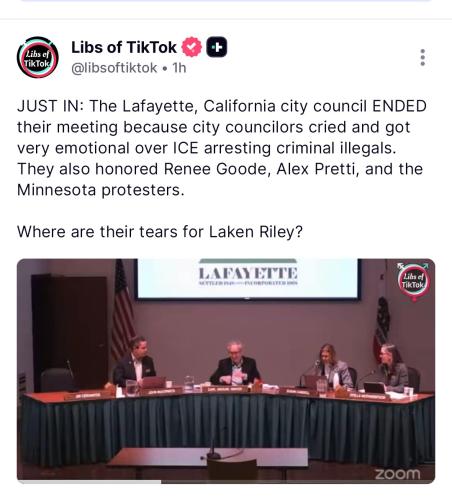
Task: Click the councilwoman at far right
Action: [x=393, y=368]
